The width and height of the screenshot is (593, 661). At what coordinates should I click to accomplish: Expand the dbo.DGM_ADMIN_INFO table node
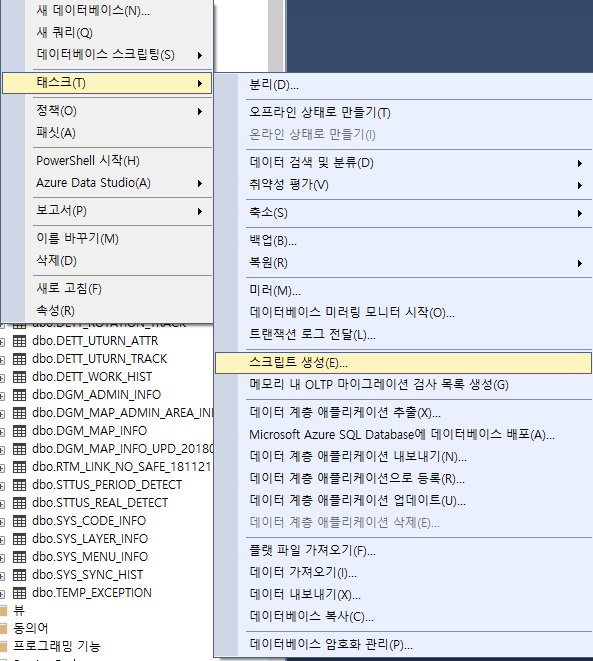(2, 396)
